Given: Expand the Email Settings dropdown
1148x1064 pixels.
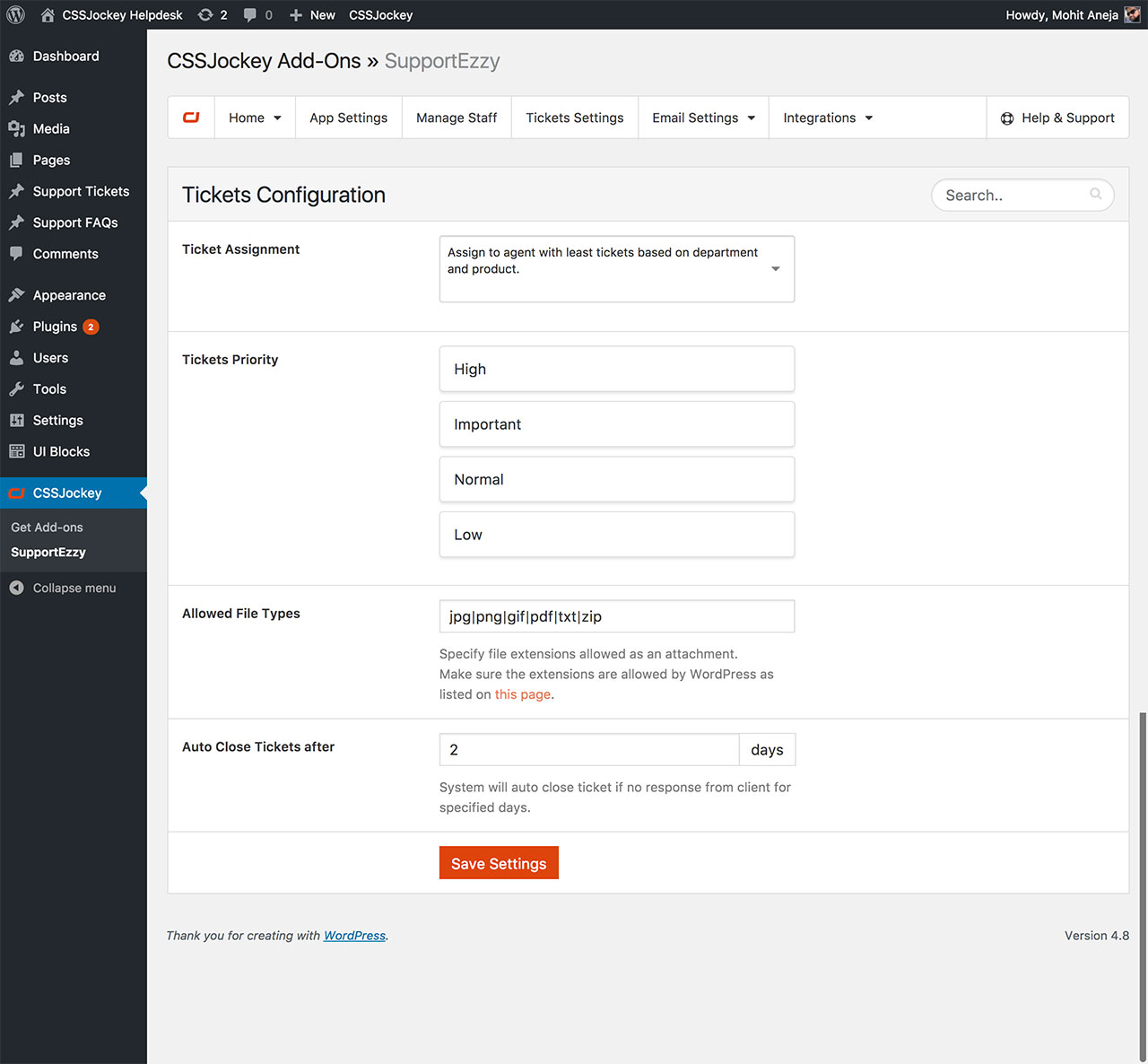Looking at the screenshot, I should point(703,118).
